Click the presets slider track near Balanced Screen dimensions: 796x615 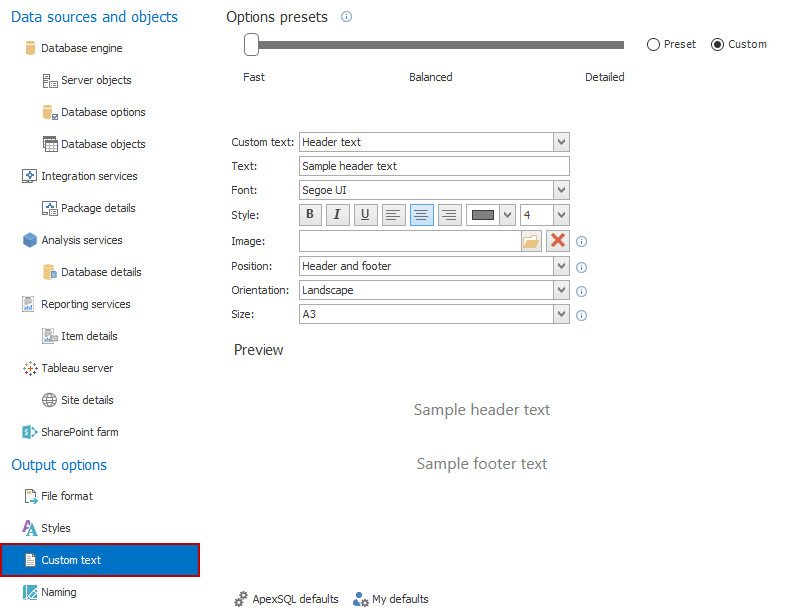coord(430,45)
